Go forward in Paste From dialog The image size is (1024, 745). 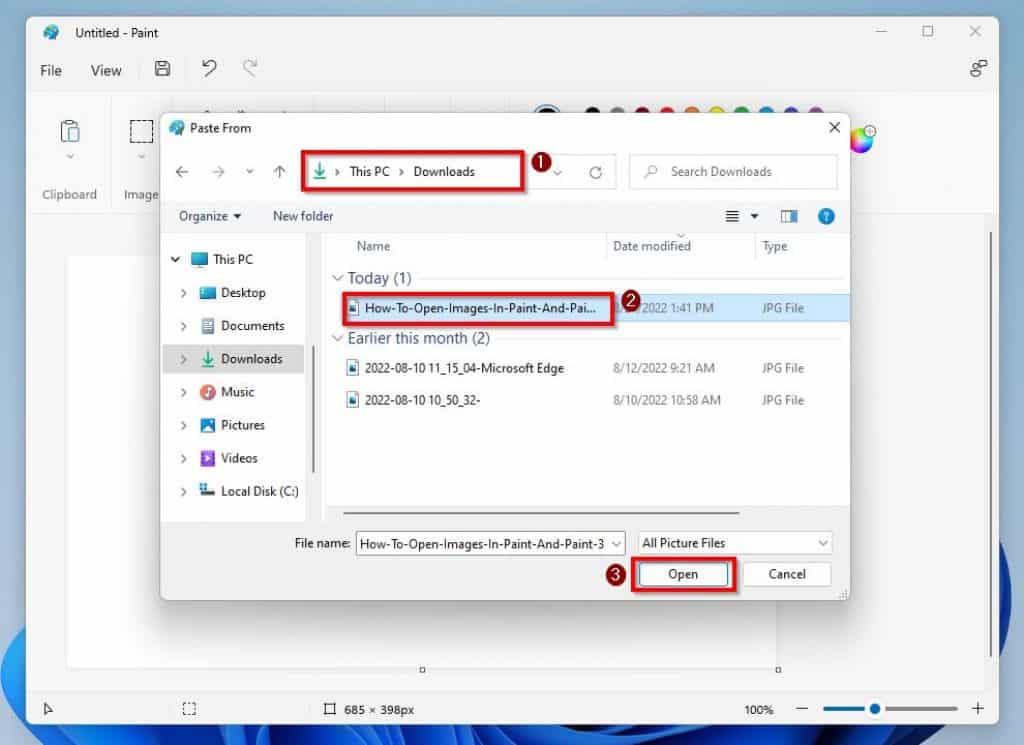coord(218,172)
